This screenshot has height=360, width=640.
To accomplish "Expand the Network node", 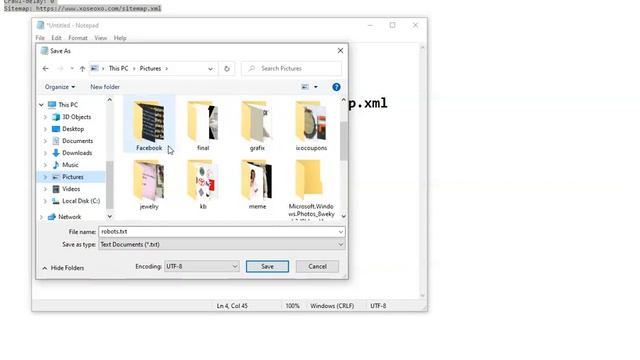I will [x=41, y=217].
